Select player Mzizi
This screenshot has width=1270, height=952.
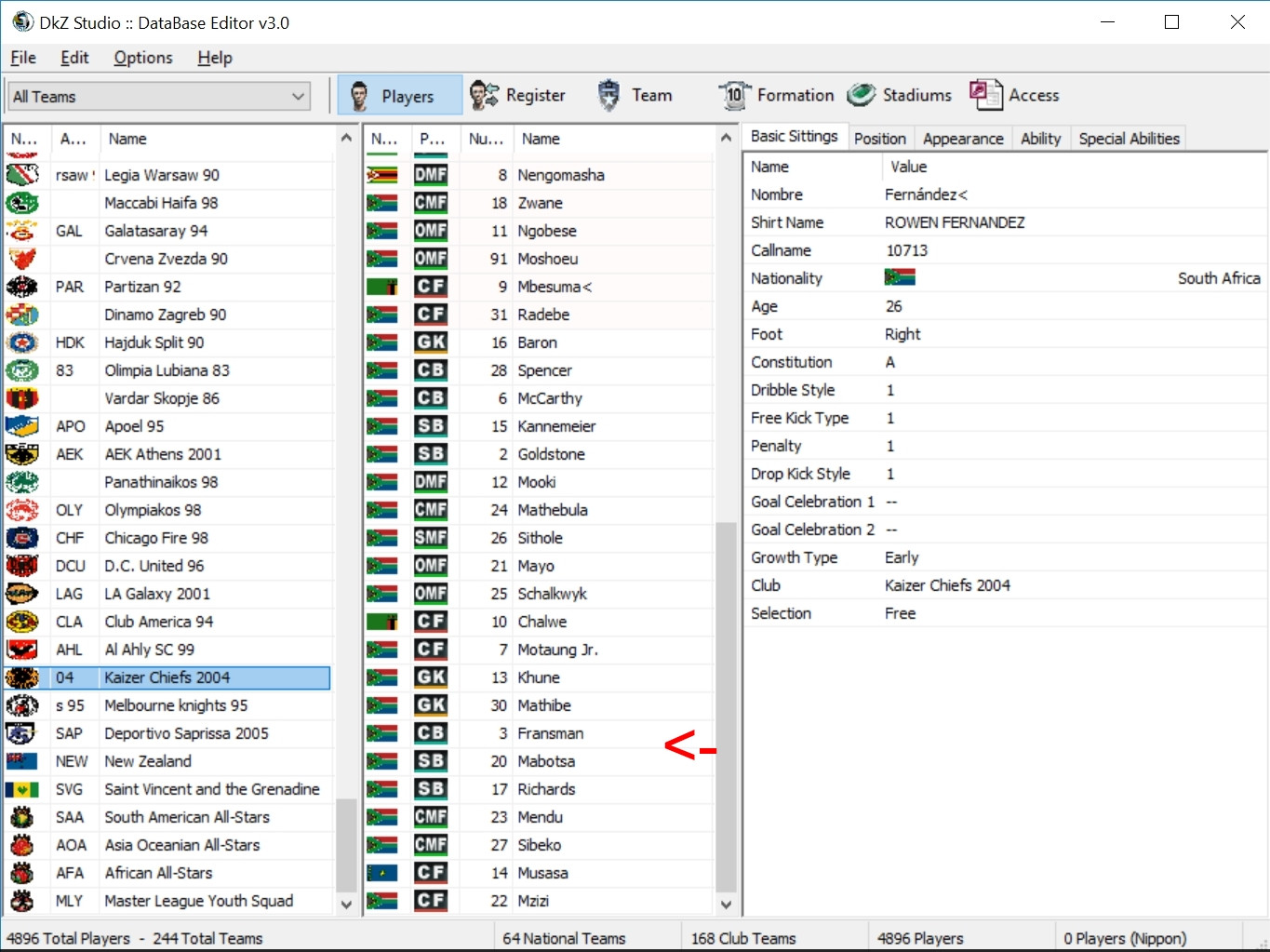[x=540, y=901]
